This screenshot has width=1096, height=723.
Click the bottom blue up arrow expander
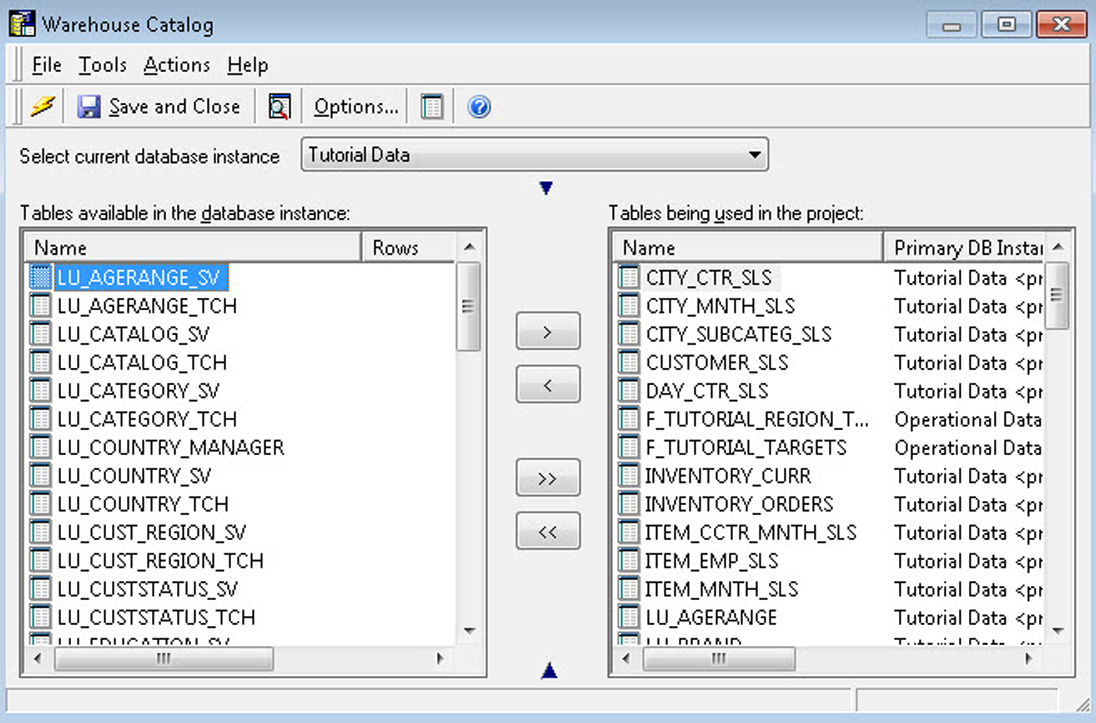pyautogui.click(x=549, y=671)
